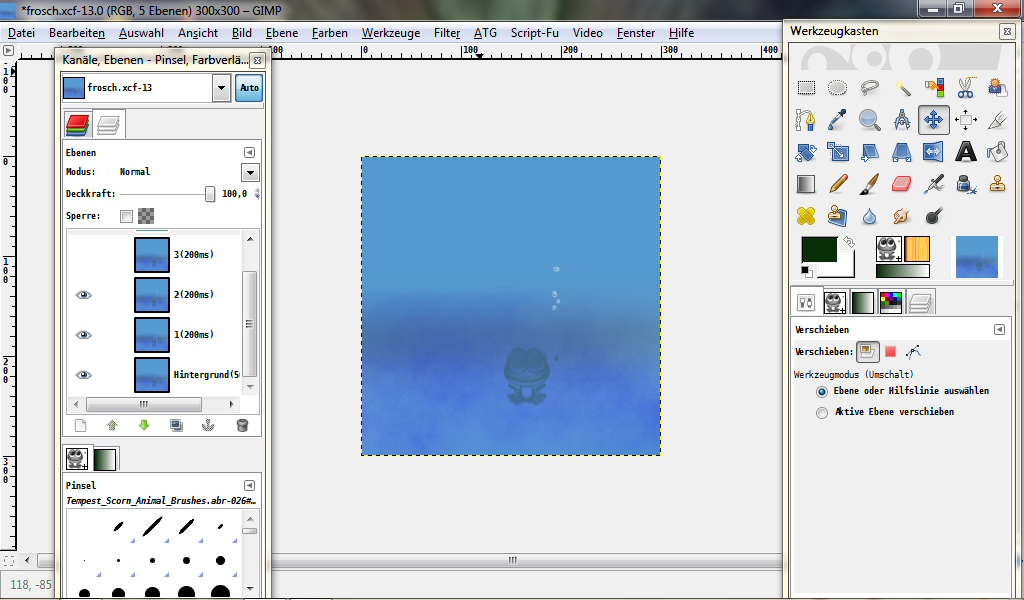The image size is (1024, 600).
Task: Click the Deckkraft opacity slider
Action: (168, 194)
